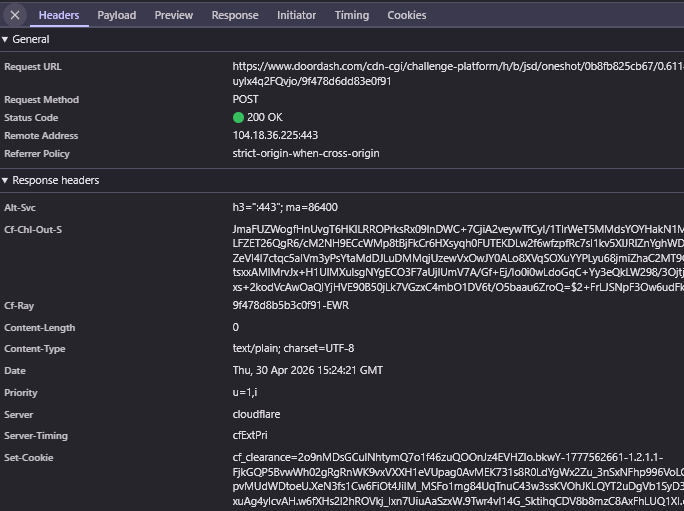The height and width of the screenshot is (511, 684).
Task: Click the Status Code label
Action: coord(31,118)
